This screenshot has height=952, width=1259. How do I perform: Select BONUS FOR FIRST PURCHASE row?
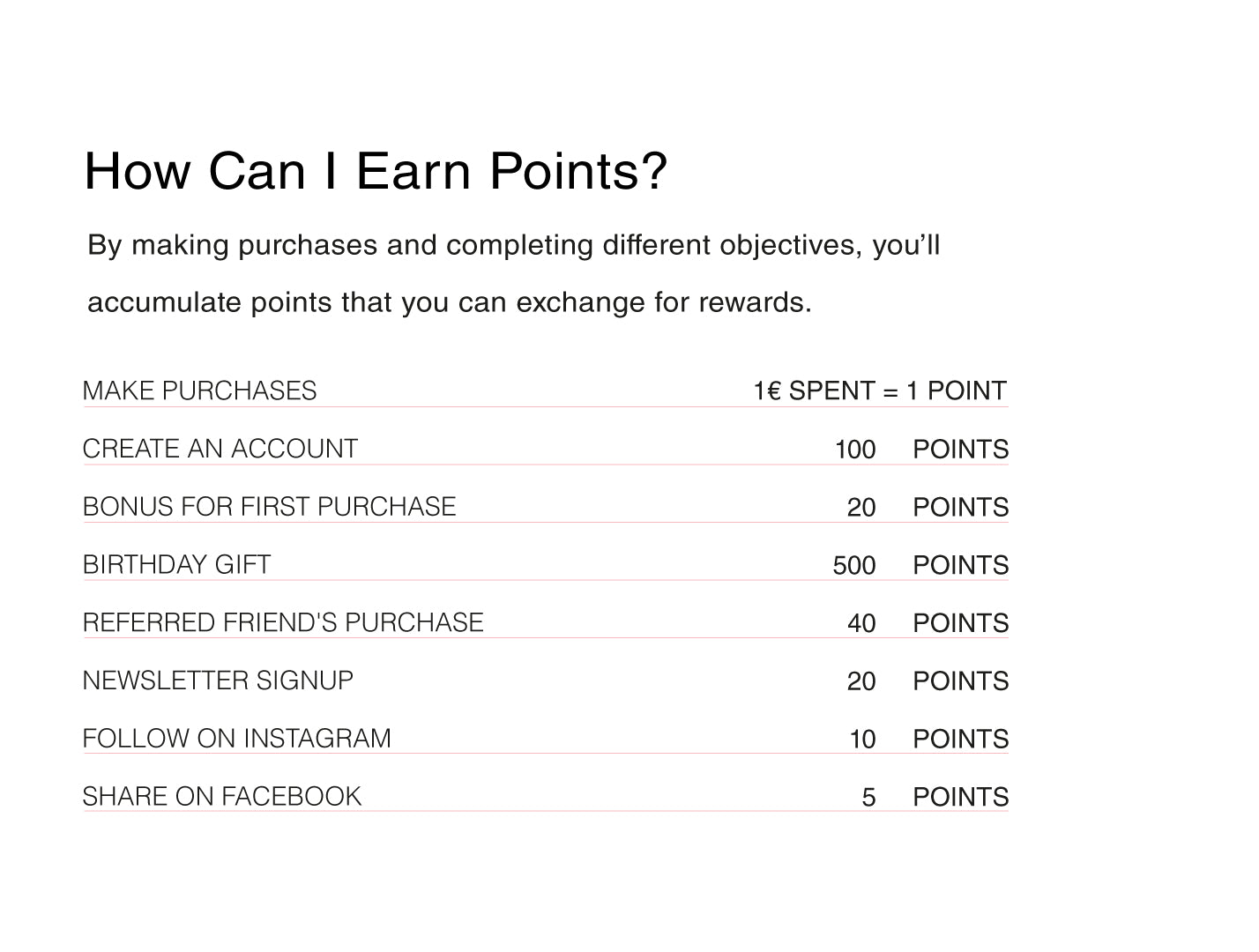pyautogui.click(x=546, y=507)
